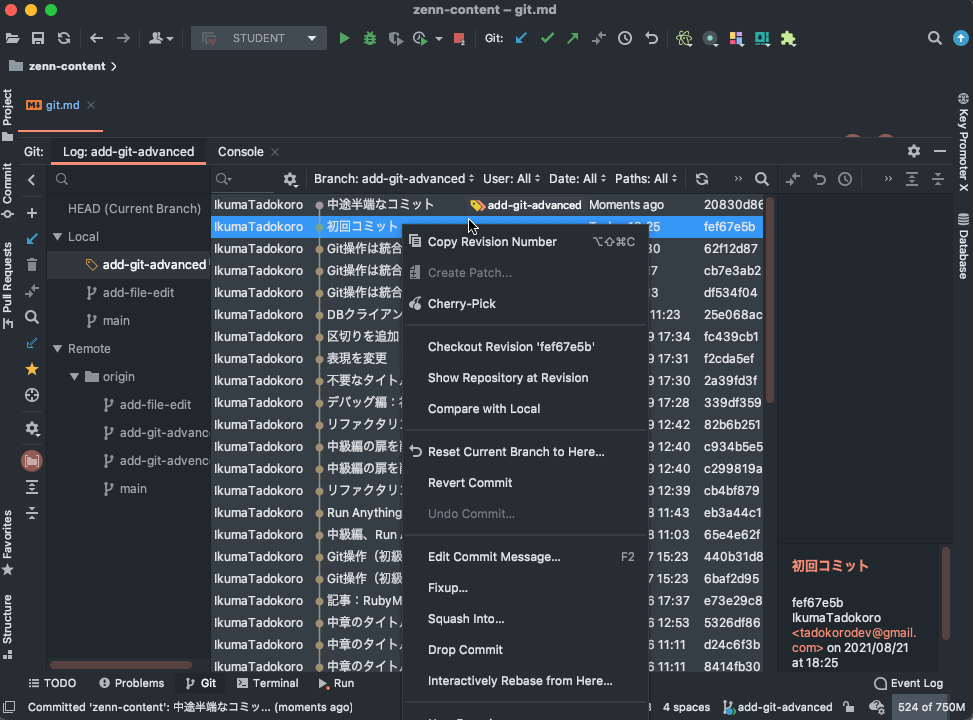This screenshot has height=720, width=973.
Task: Open the Problems tool window
Action: pos(131,683)
